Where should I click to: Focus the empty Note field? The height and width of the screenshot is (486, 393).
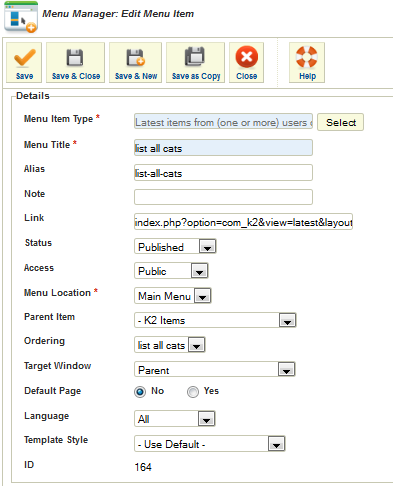[x=223, y=197]
